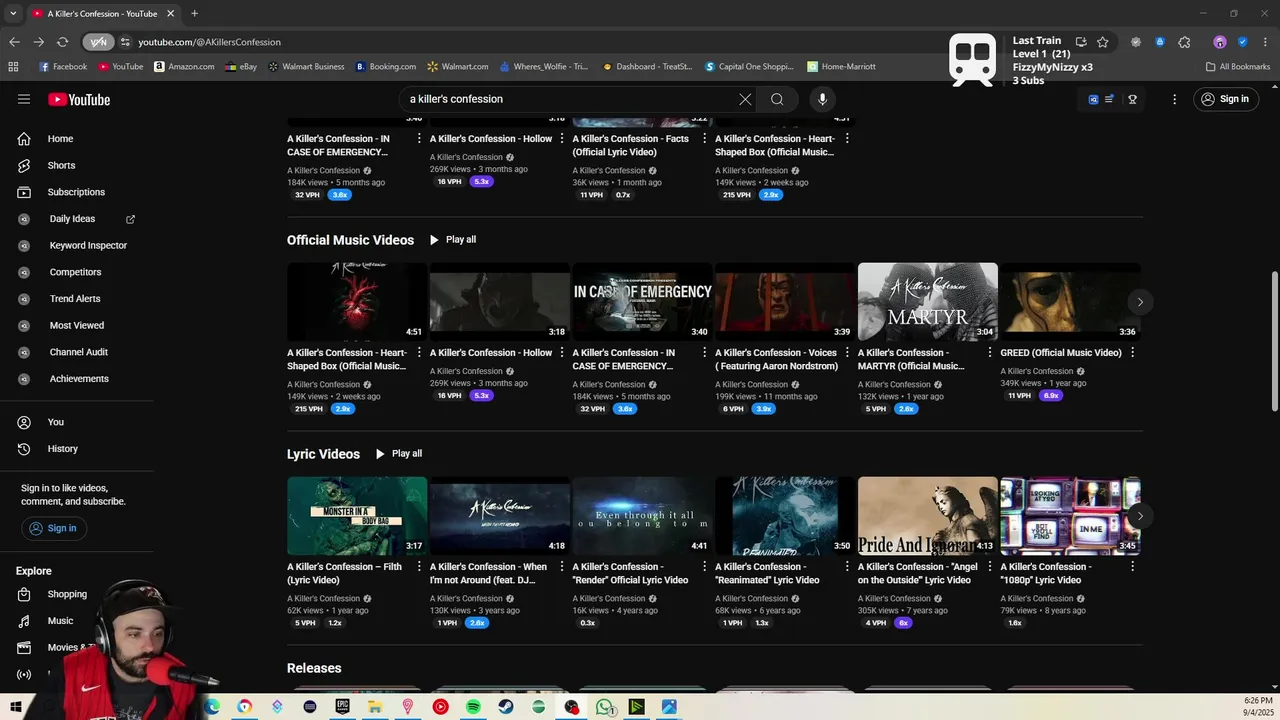Open WhatsApp from the taskbar
The width and height of the screenshot is (1280, 720).
[604, 707]
